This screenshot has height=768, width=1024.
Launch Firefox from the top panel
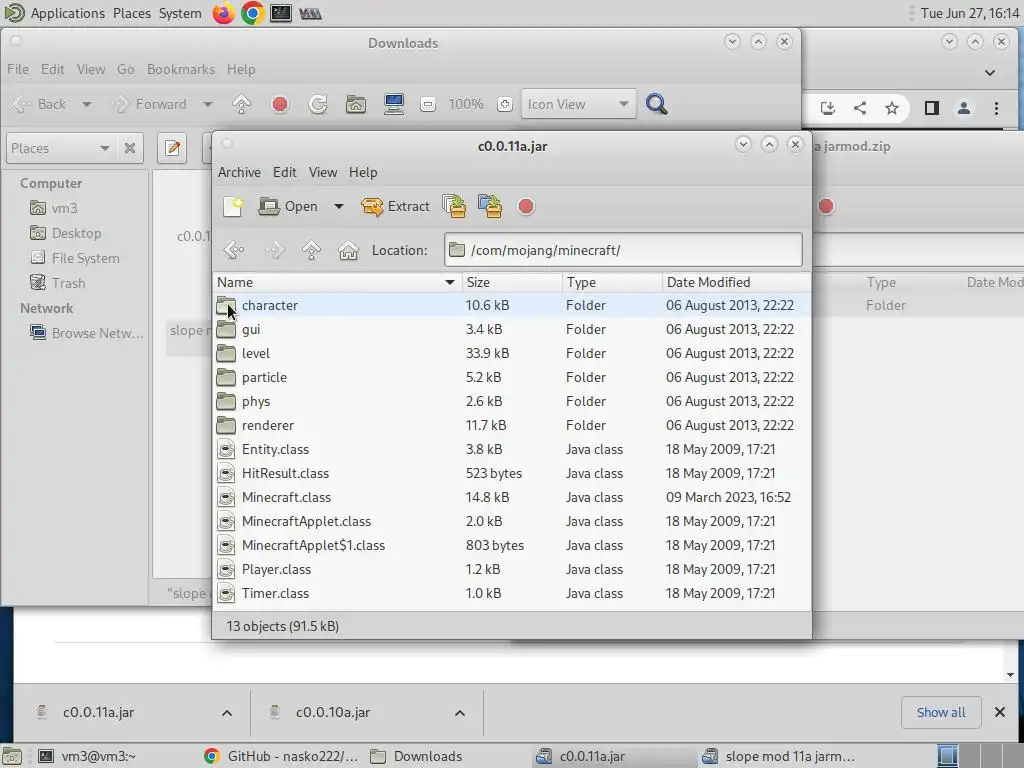(x=223, y=13)
